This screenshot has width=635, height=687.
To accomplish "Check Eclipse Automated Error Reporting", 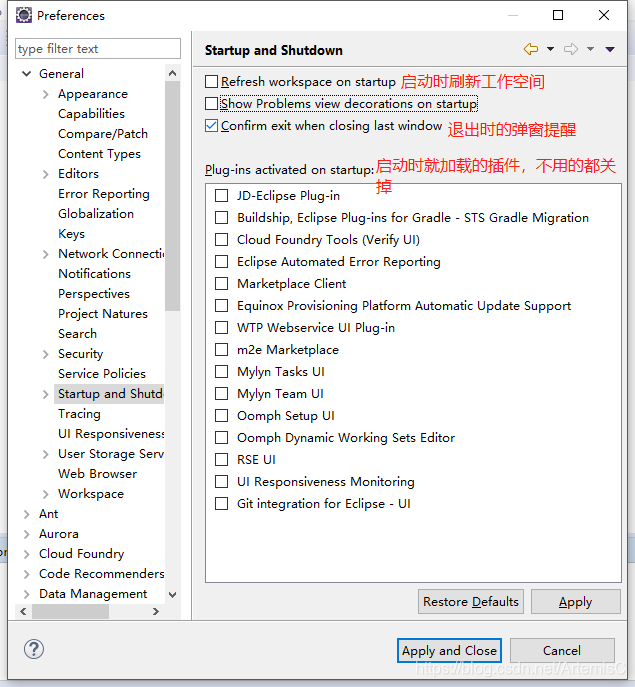I will point(221,262).
